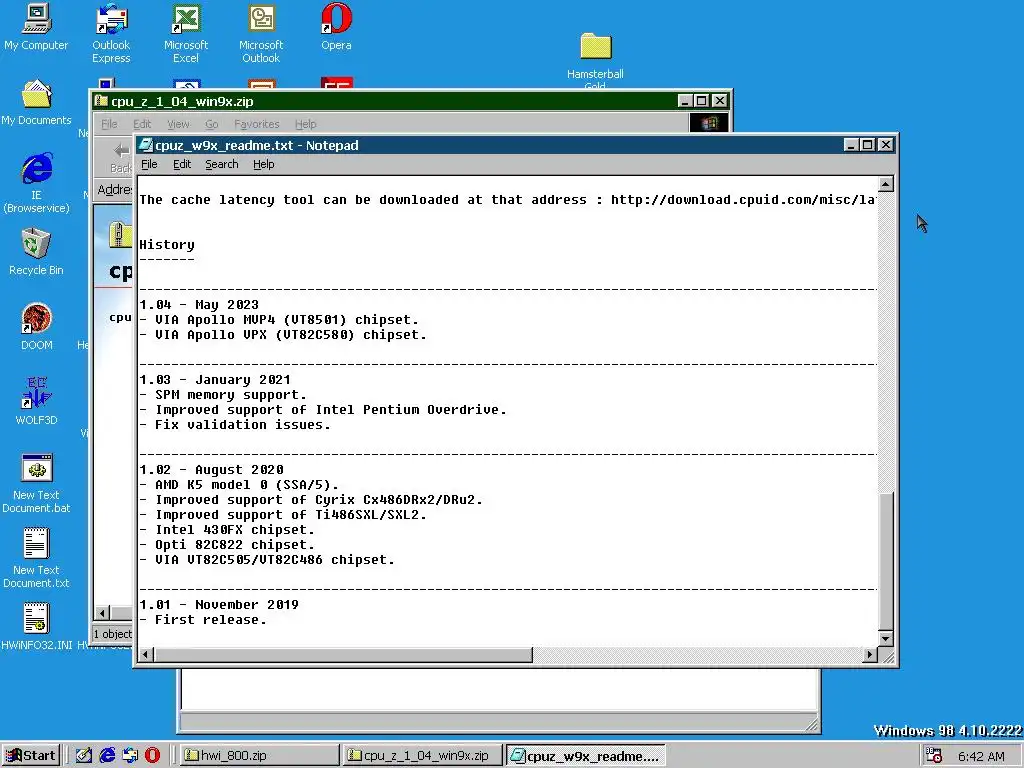Switch to cpu_z_1_04_win9x.zip taskbar button

coord(422,756)
